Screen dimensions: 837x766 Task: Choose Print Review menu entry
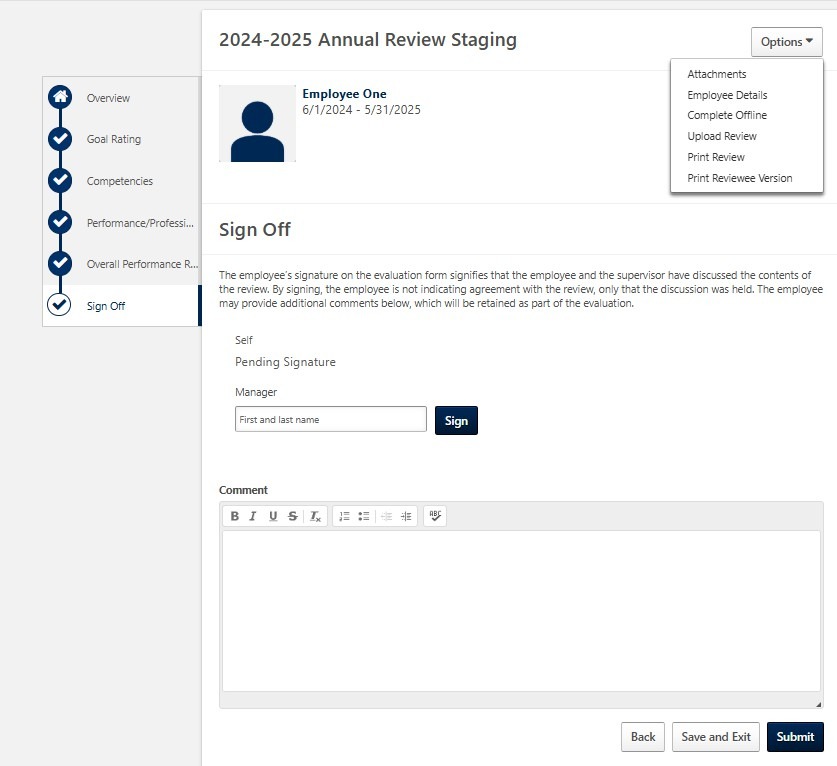pyautogui.click(x=716, y=157)
